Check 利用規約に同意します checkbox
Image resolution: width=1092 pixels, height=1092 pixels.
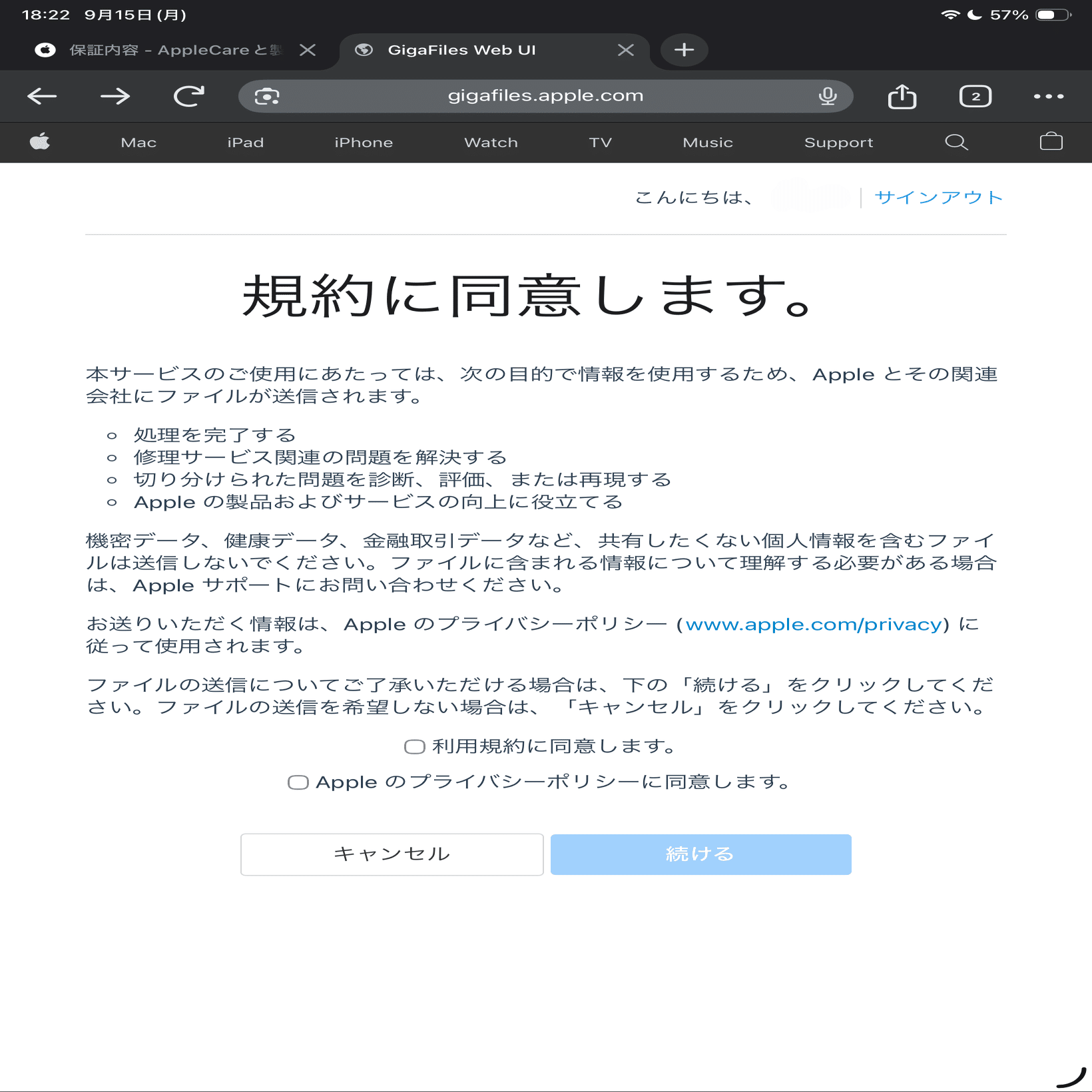[x=414, y=746]
